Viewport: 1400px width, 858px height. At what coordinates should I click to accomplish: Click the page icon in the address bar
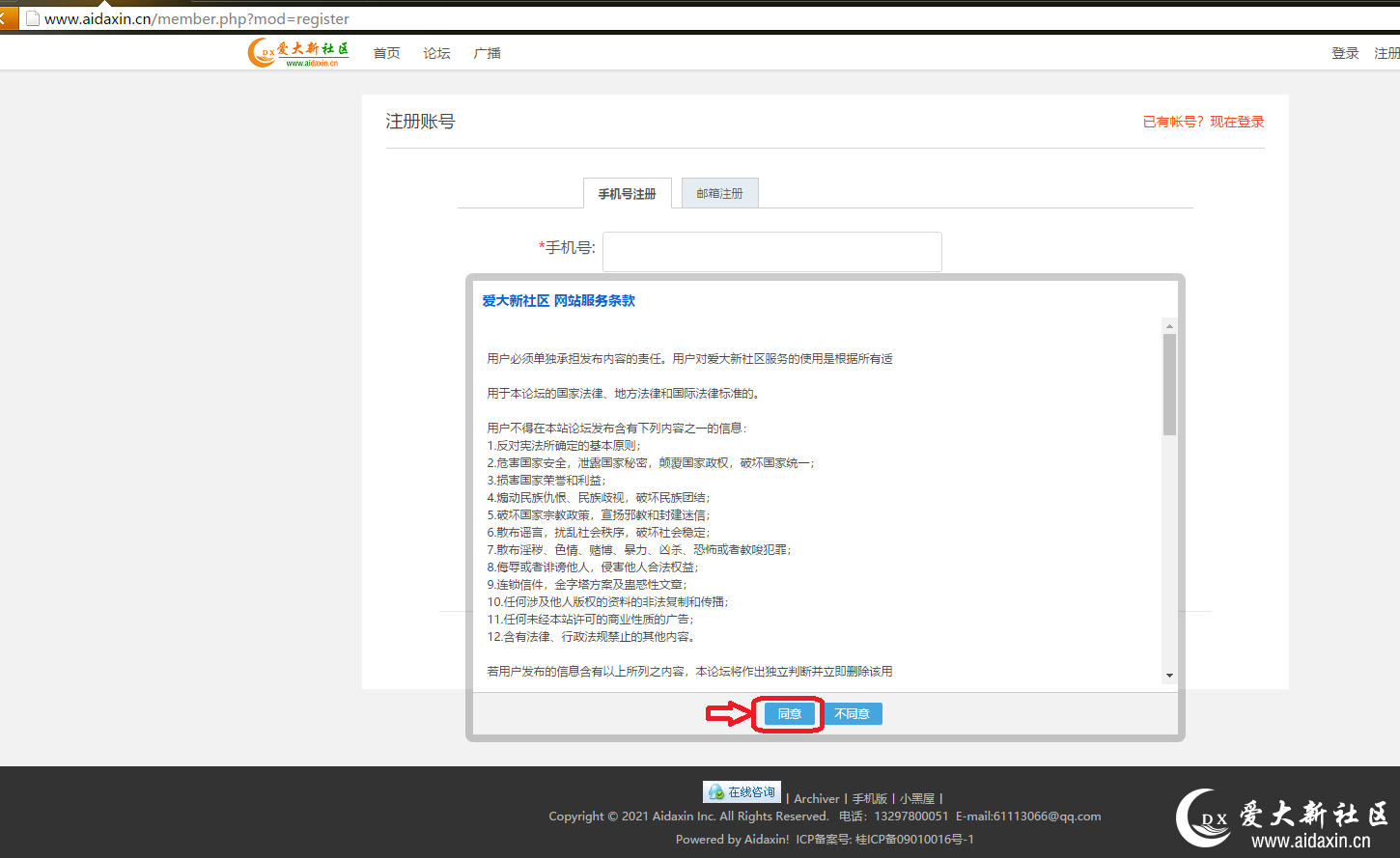(32, 18)
